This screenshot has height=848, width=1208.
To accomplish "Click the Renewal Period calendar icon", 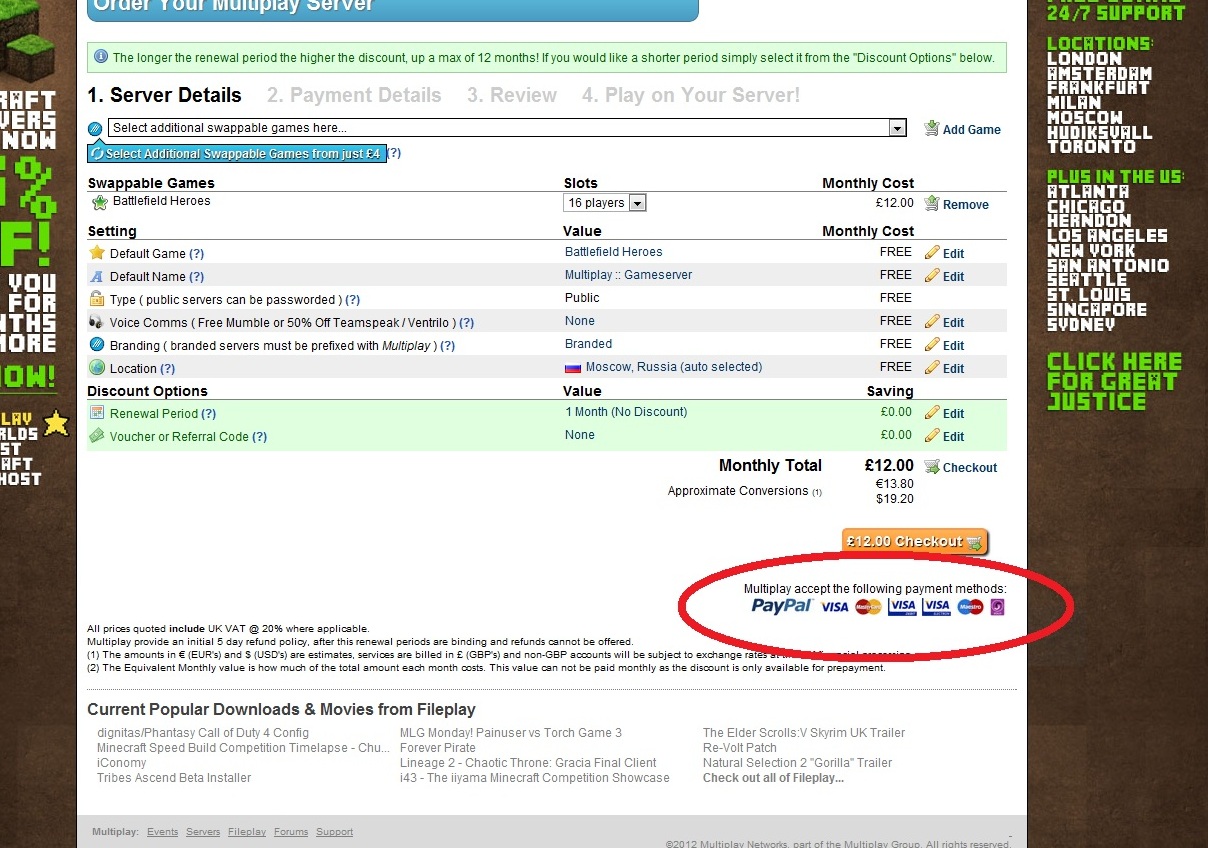I will (x=97, y=412).
